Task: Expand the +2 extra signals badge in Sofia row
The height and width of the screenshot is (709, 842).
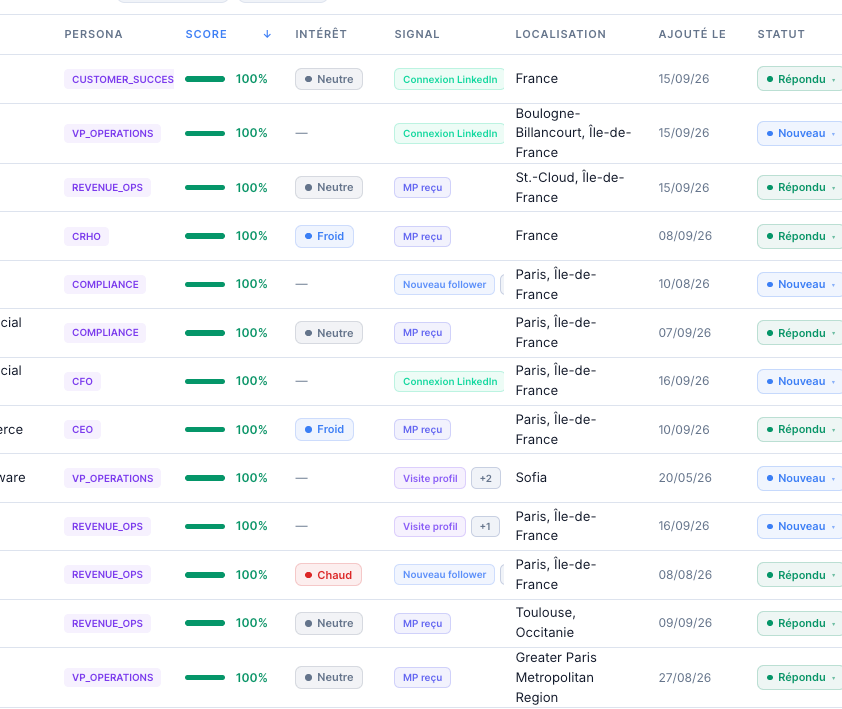Action: (x=486, y=478)
